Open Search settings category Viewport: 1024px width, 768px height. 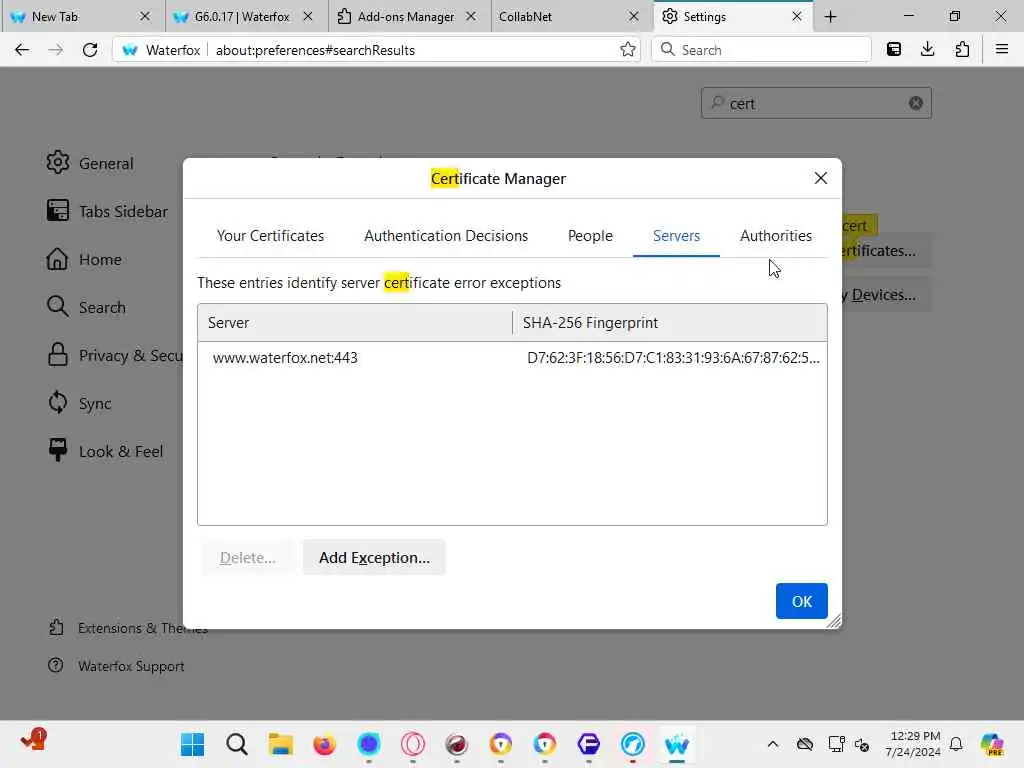(x=86, y=308)
